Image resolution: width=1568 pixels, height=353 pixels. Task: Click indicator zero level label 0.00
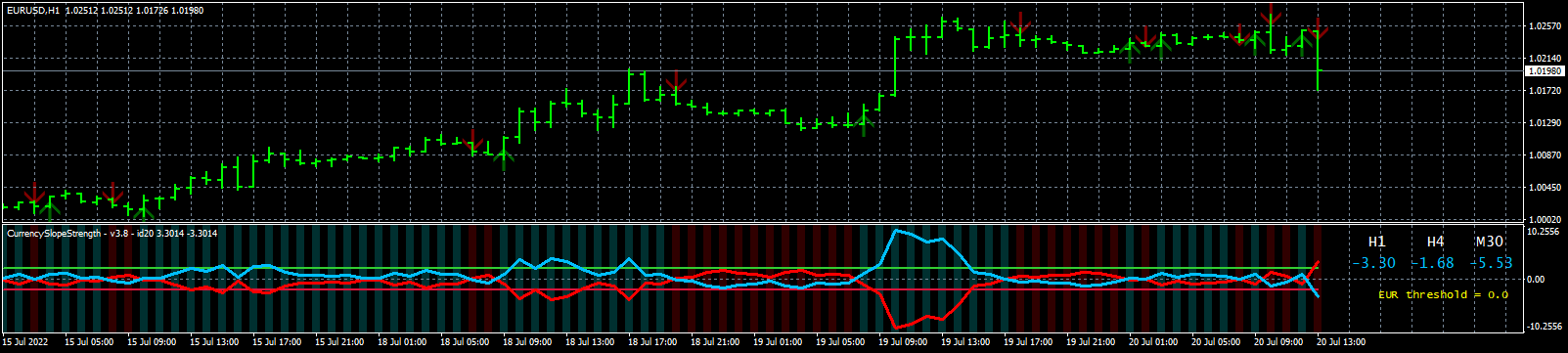(x=1536, y=280)
